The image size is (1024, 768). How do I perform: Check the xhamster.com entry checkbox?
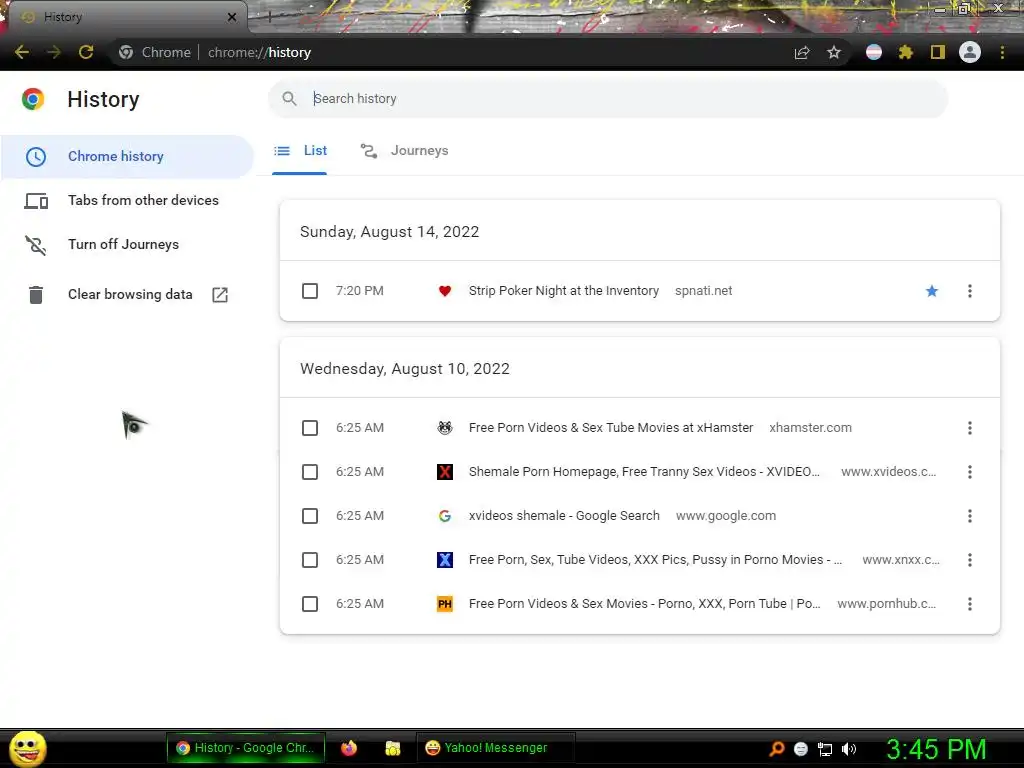point(310,428)
